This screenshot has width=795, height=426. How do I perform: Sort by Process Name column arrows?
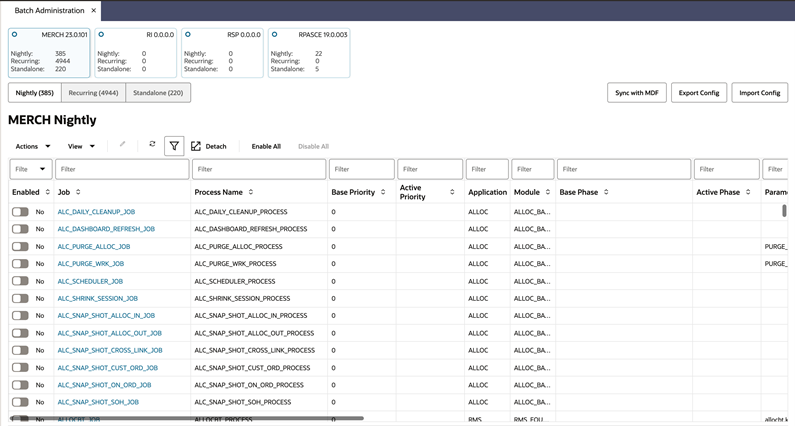point(250,192)
